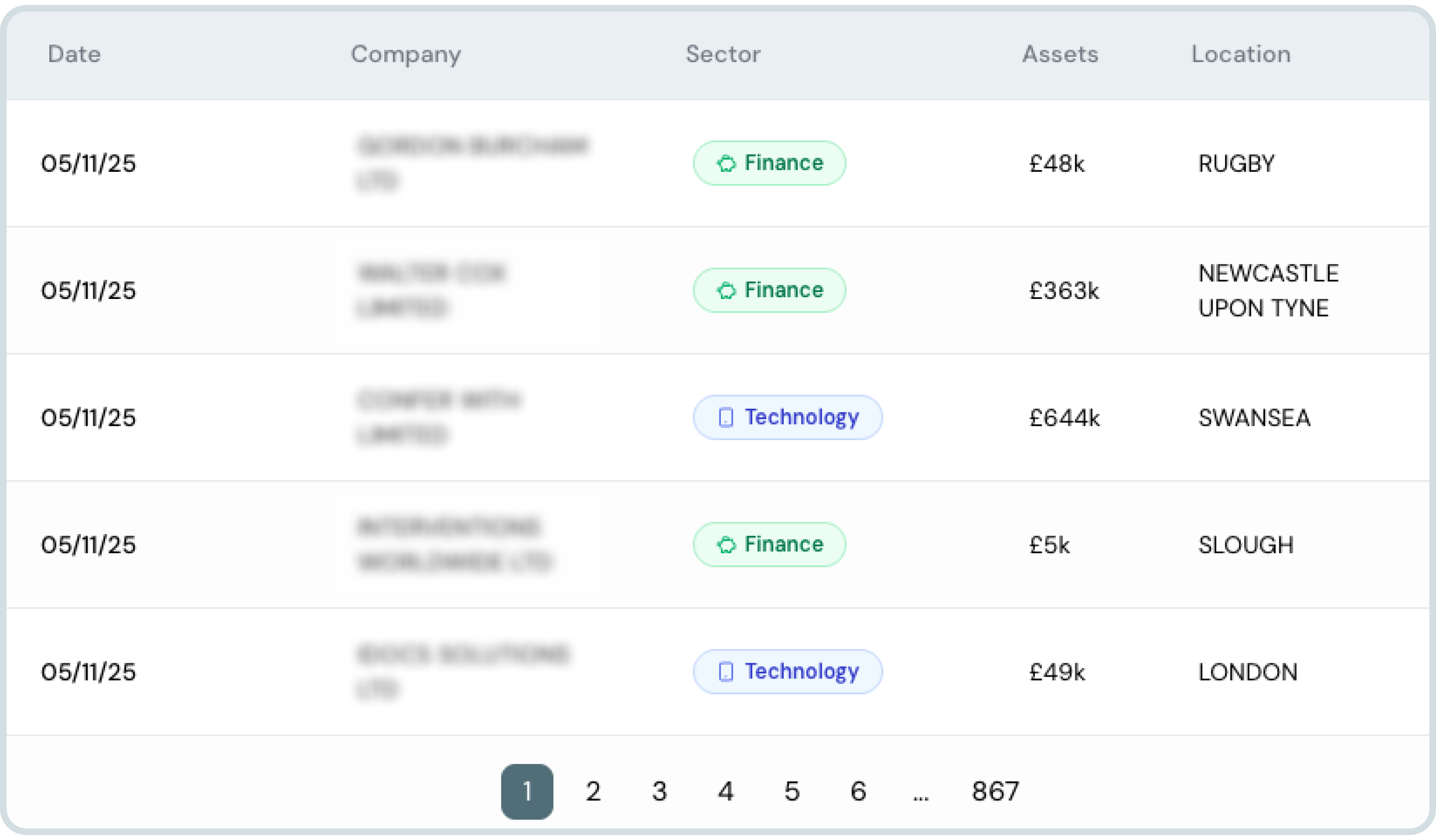Click the SWANSEA location cell
This screenshot has height=840, width=1436.
pos(1254,418)
